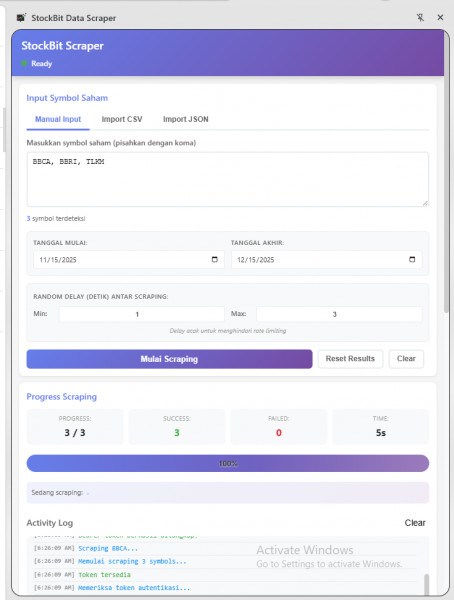Select the Min delay number field
The height and width of the screenshot is (600, 454).
[x=141, y=314]
